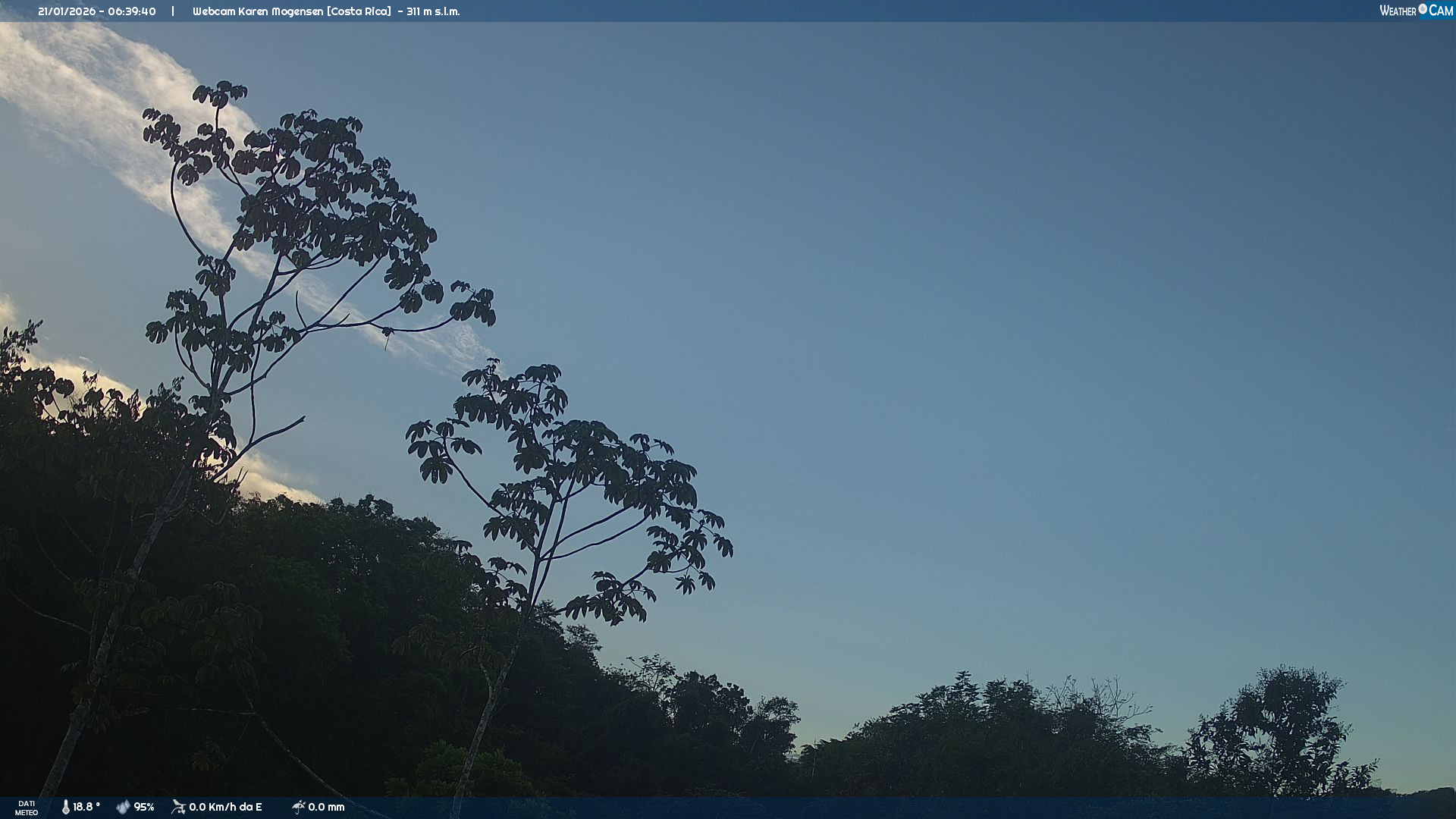Click the 0.0 mm rainfall reading
This screenshot has height=819, width=1456.
click(x=326, y=807)
